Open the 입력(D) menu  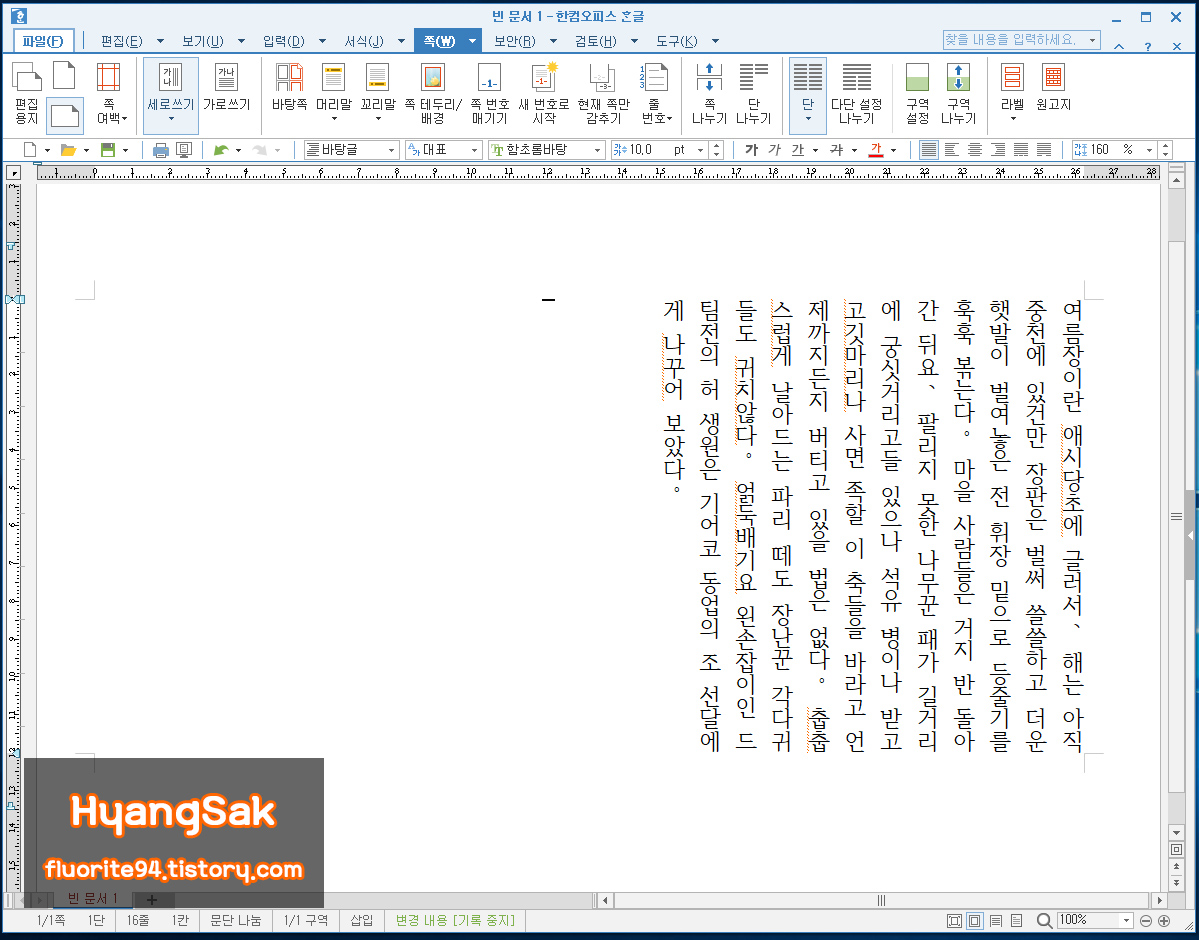coord(284,41)
